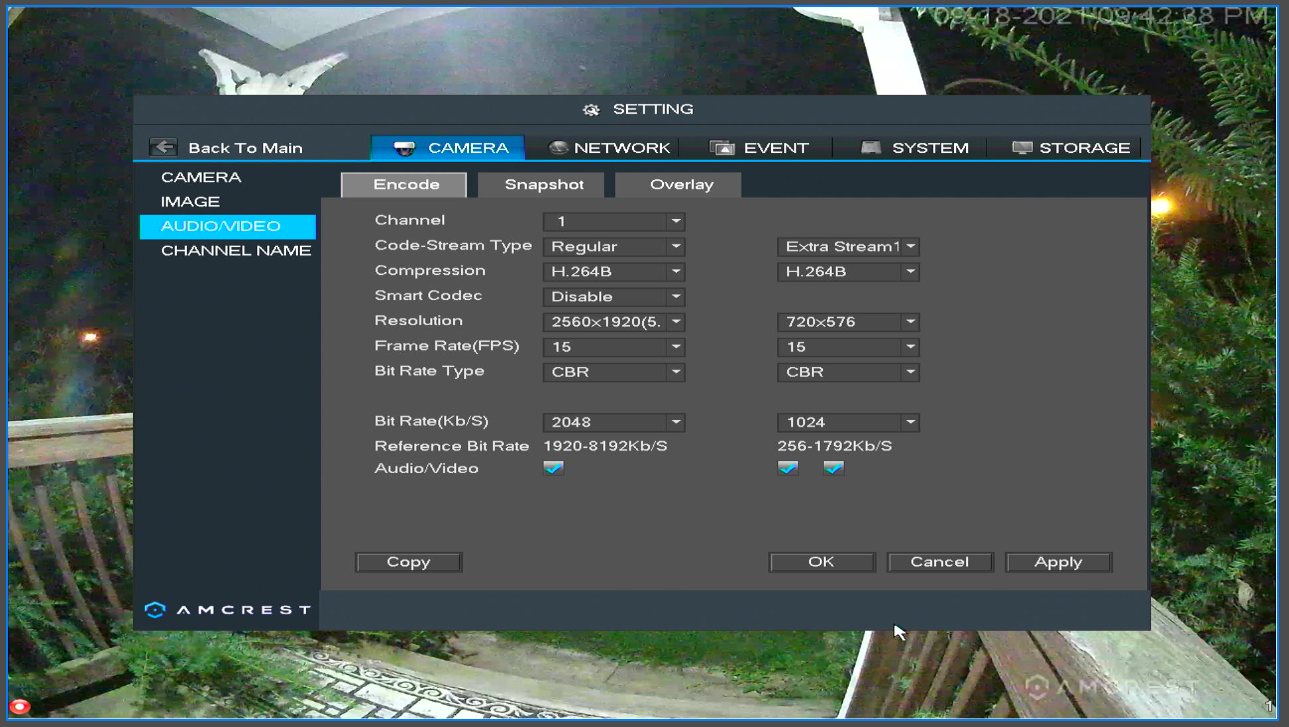Select IMAGE in the left sidebar
The height and width of the screenshot is (727, 1289).
tap(190, 202)
